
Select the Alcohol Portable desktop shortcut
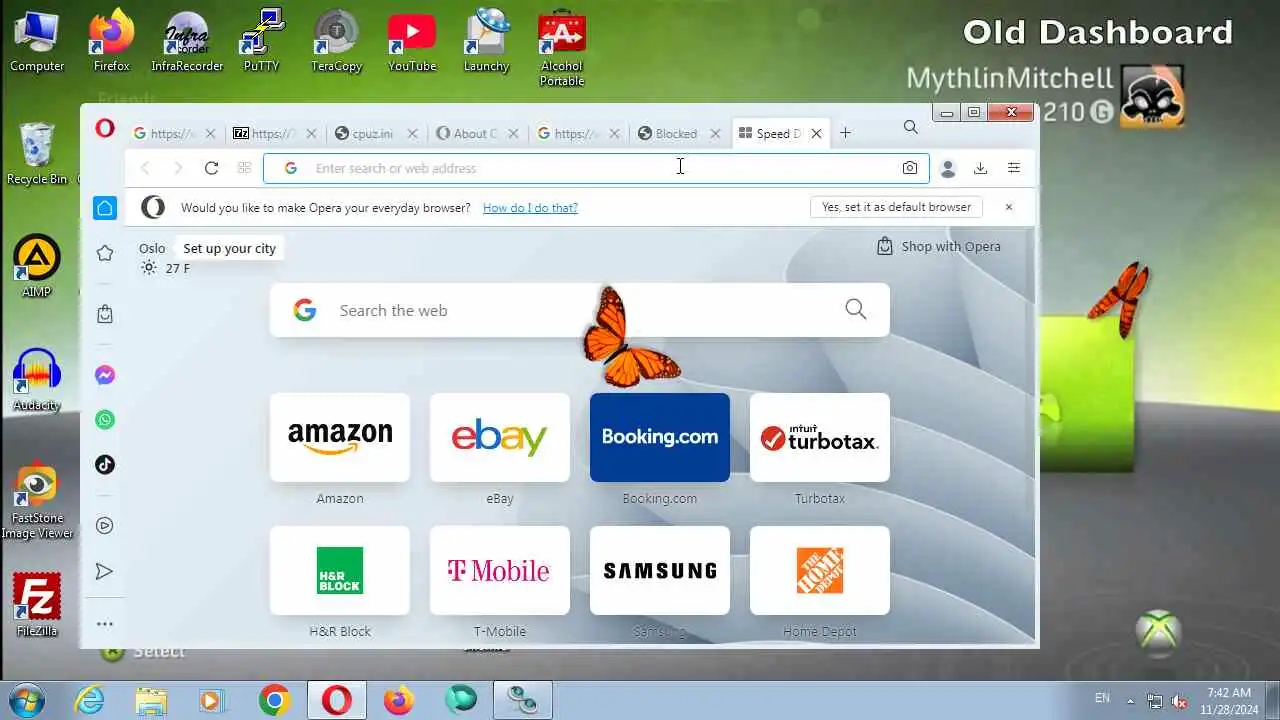point(562,48)
